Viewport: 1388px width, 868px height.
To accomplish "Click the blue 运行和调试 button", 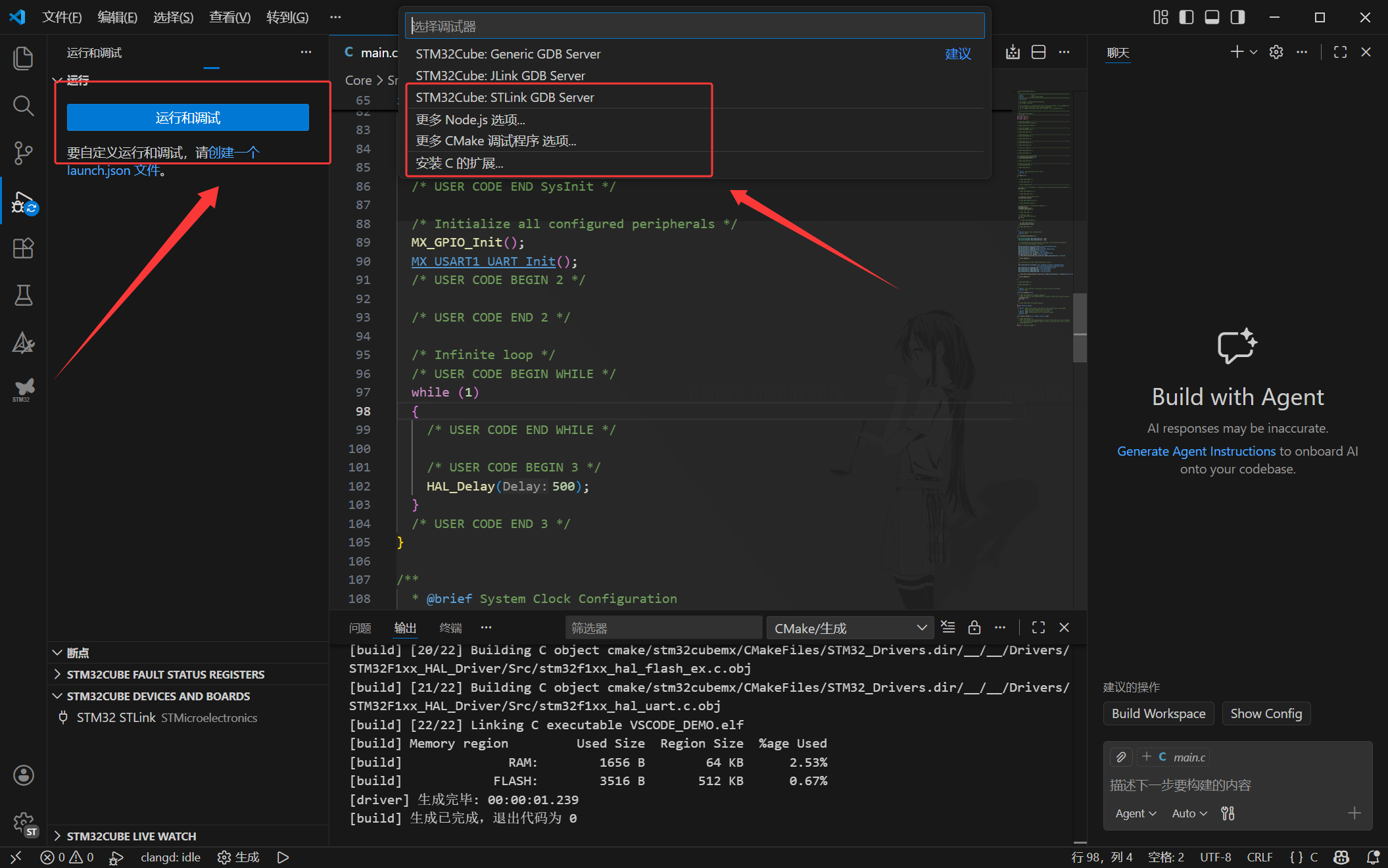I will (187, 118).
